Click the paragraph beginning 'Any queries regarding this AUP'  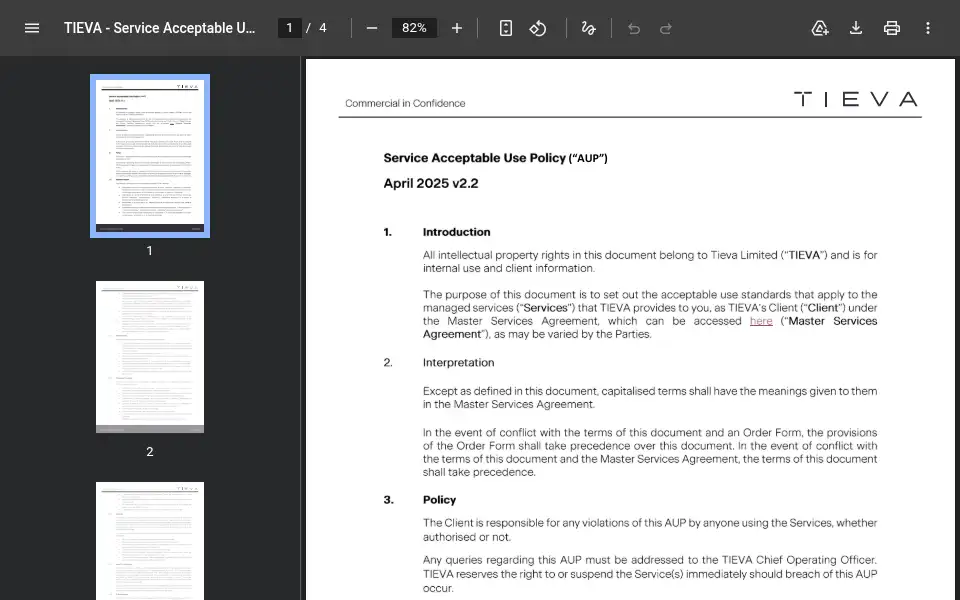[650, 574]
